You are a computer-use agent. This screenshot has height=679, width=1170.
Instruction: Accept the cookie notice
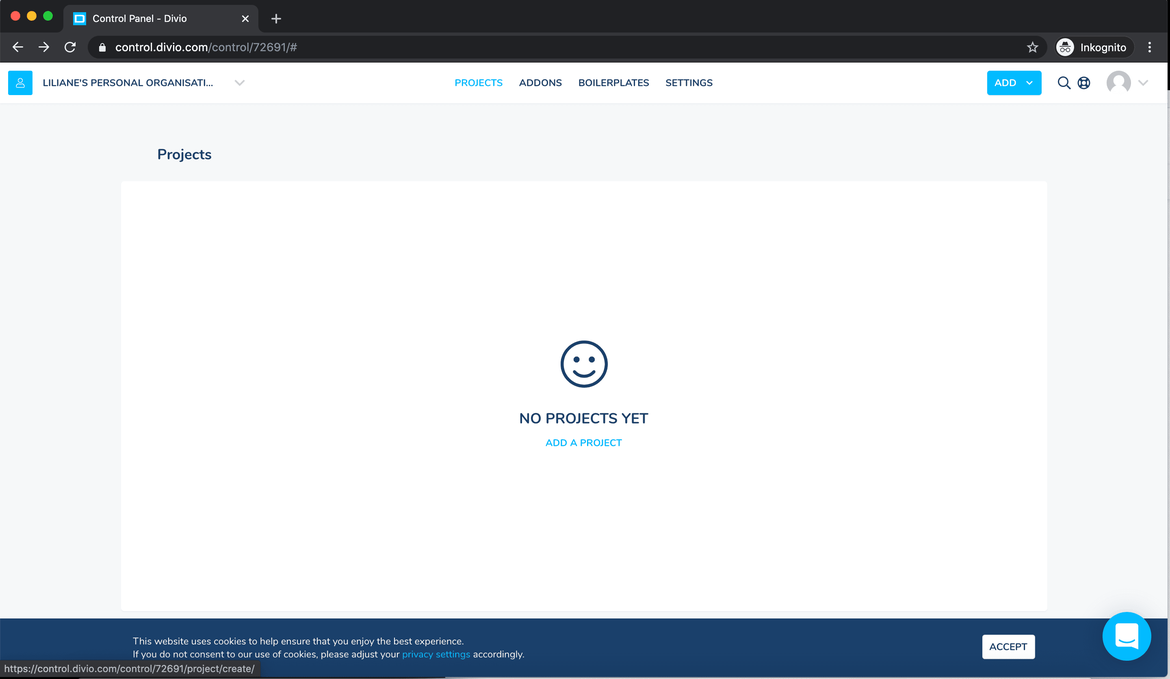click(x=1008, y=647)
